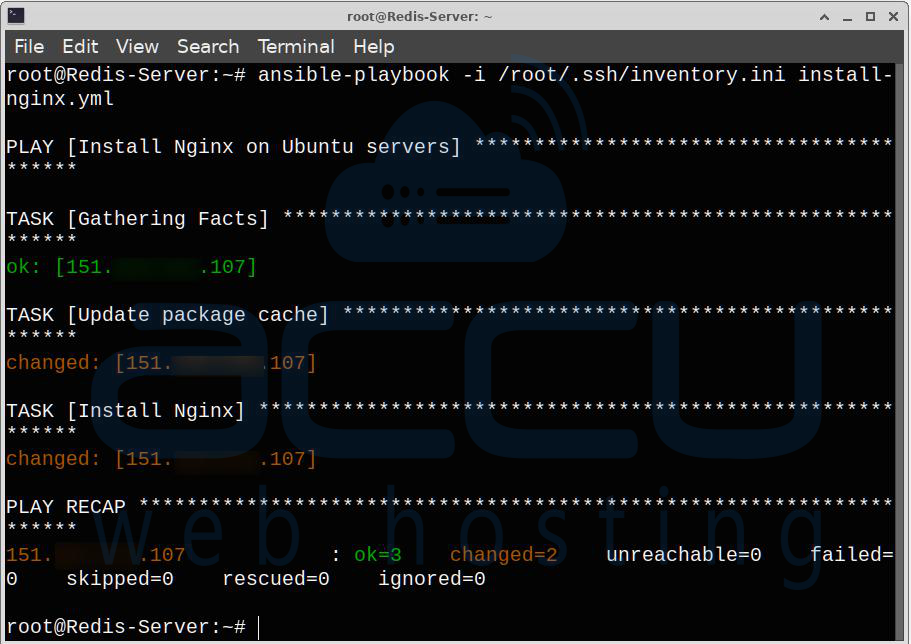911x644 pixels.
Task: Close the terminal window
Action: pyautogui.click(x=894, y=17)
